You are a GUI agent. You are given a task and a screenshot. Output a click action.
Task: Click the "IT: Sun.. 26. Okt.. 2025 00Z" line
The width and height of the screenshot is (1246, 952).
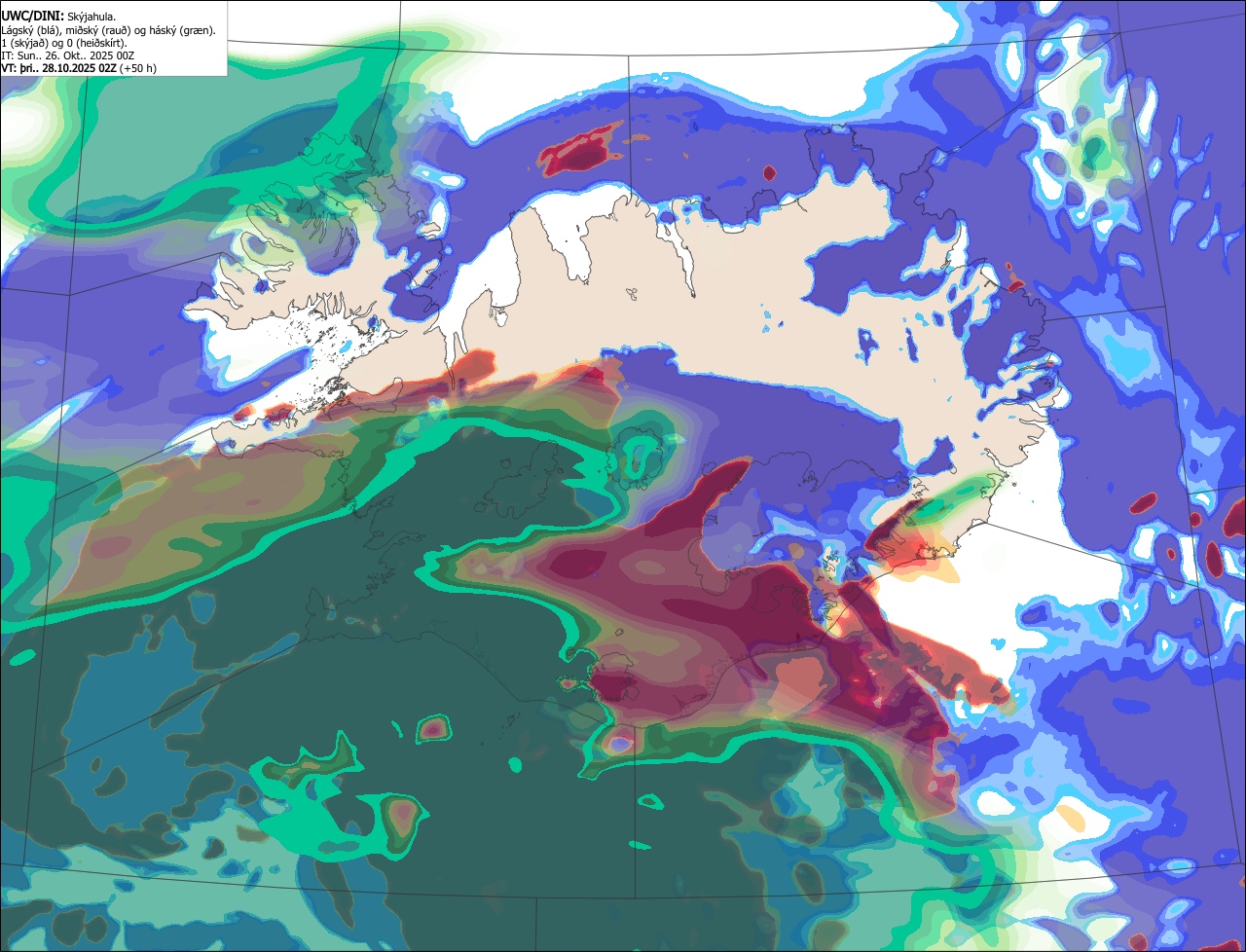68,55
